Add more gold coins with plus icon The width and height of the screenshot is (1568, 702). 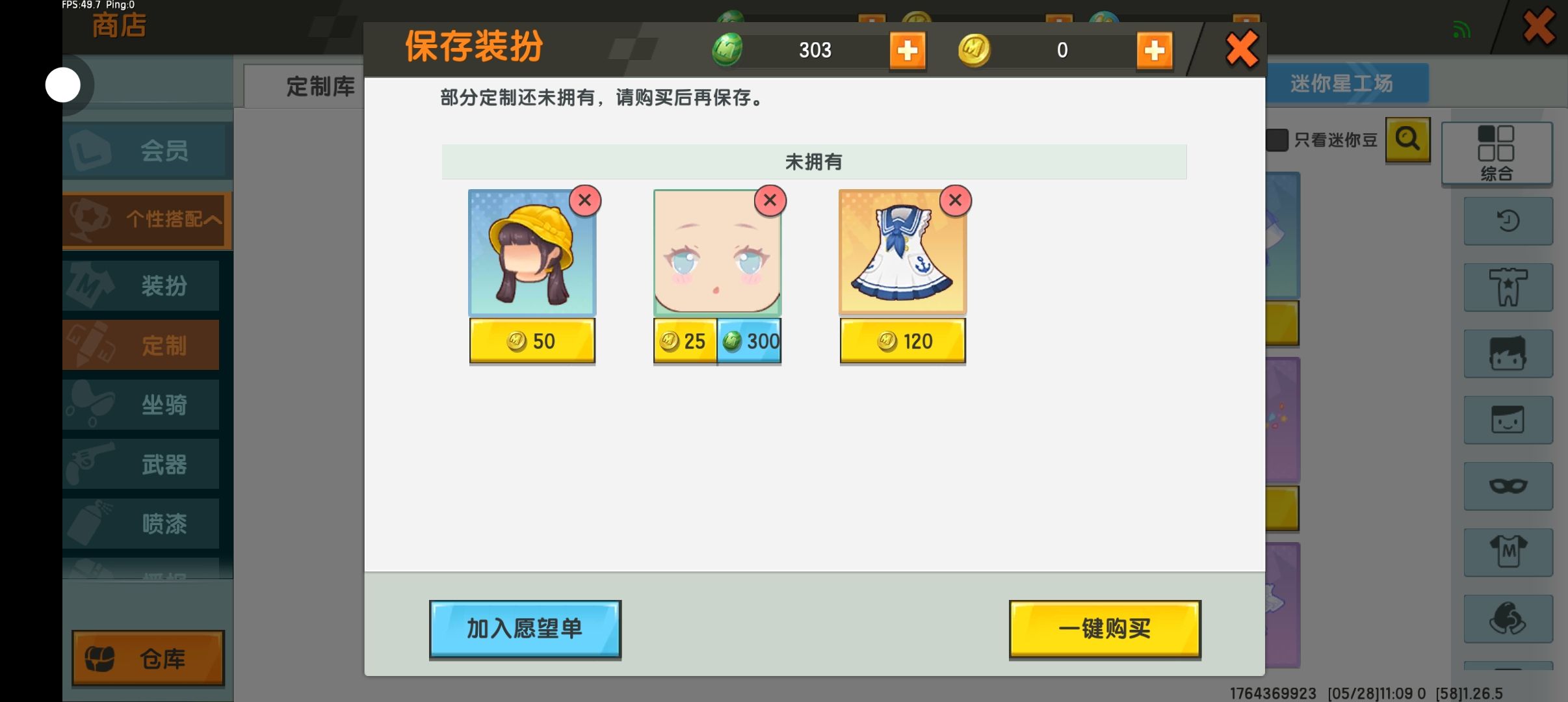1155,50
